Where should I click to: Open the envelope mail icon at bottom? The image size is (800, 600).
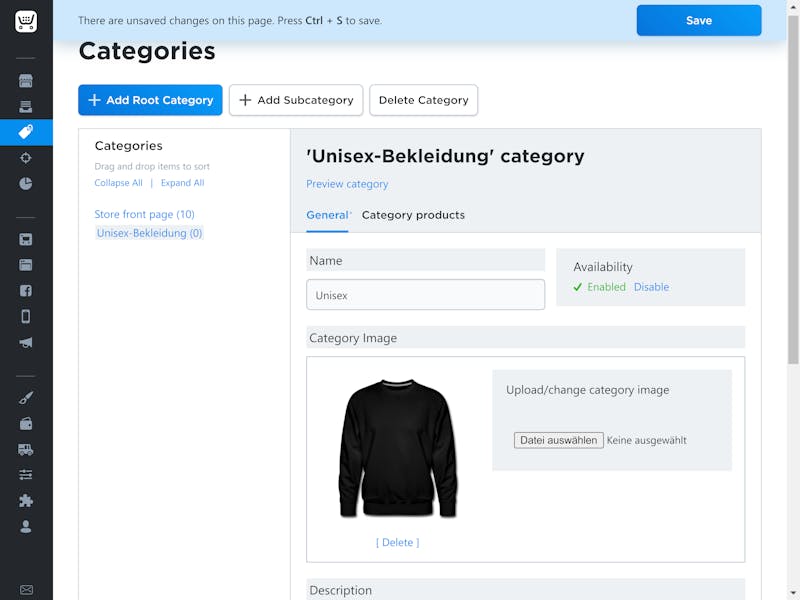click(26, 590)
